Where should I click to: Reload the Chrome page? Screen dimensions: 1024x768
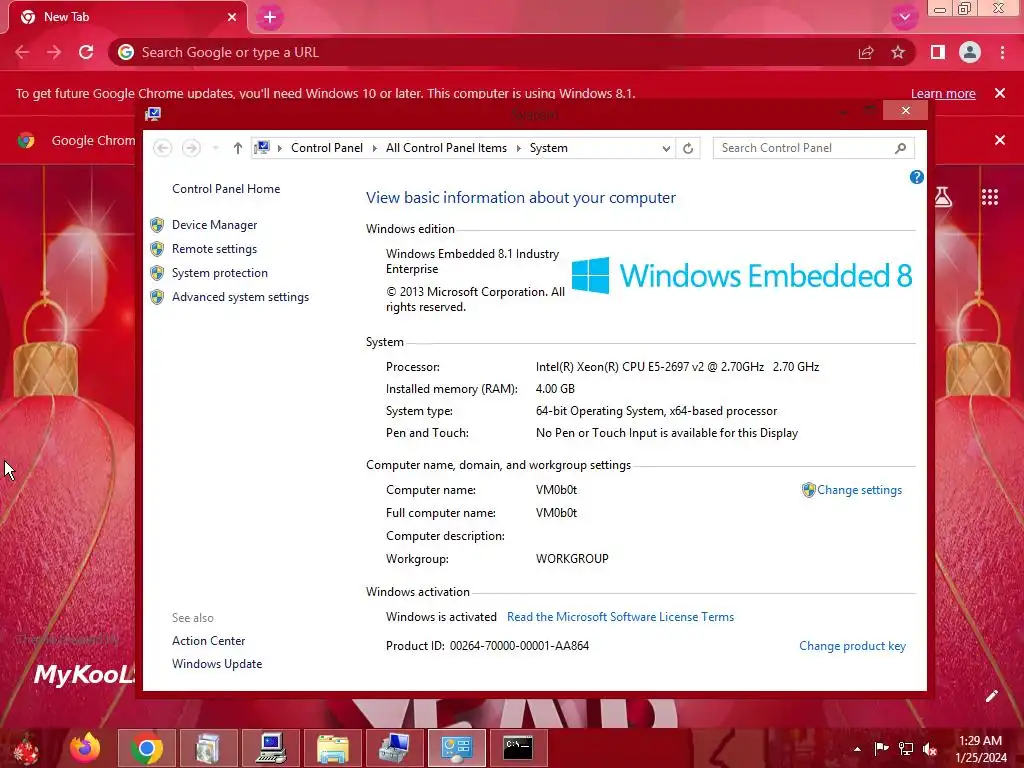point(86,52)
